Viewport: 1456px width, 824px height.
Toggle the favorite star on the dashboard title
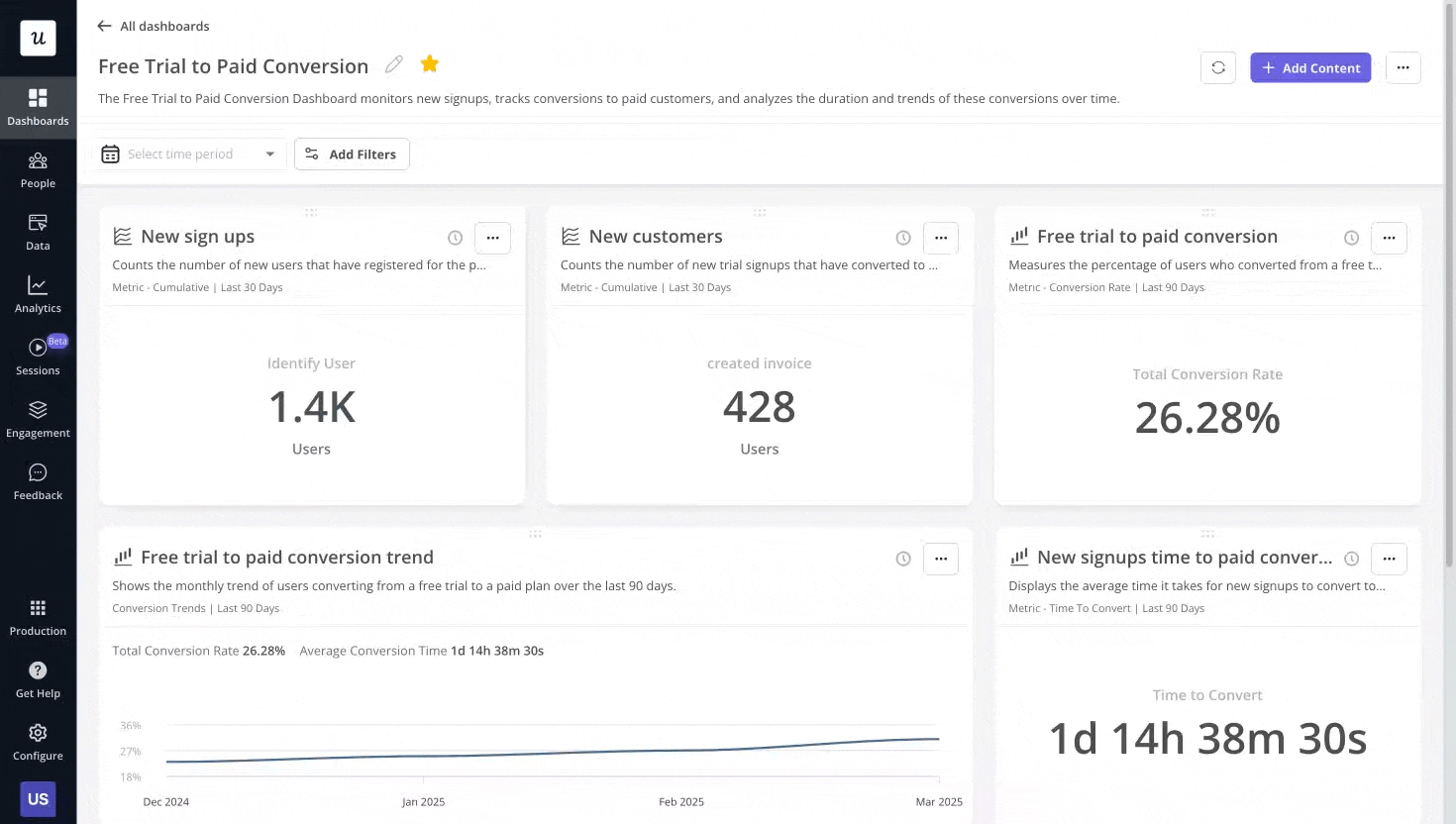[429, 63]
